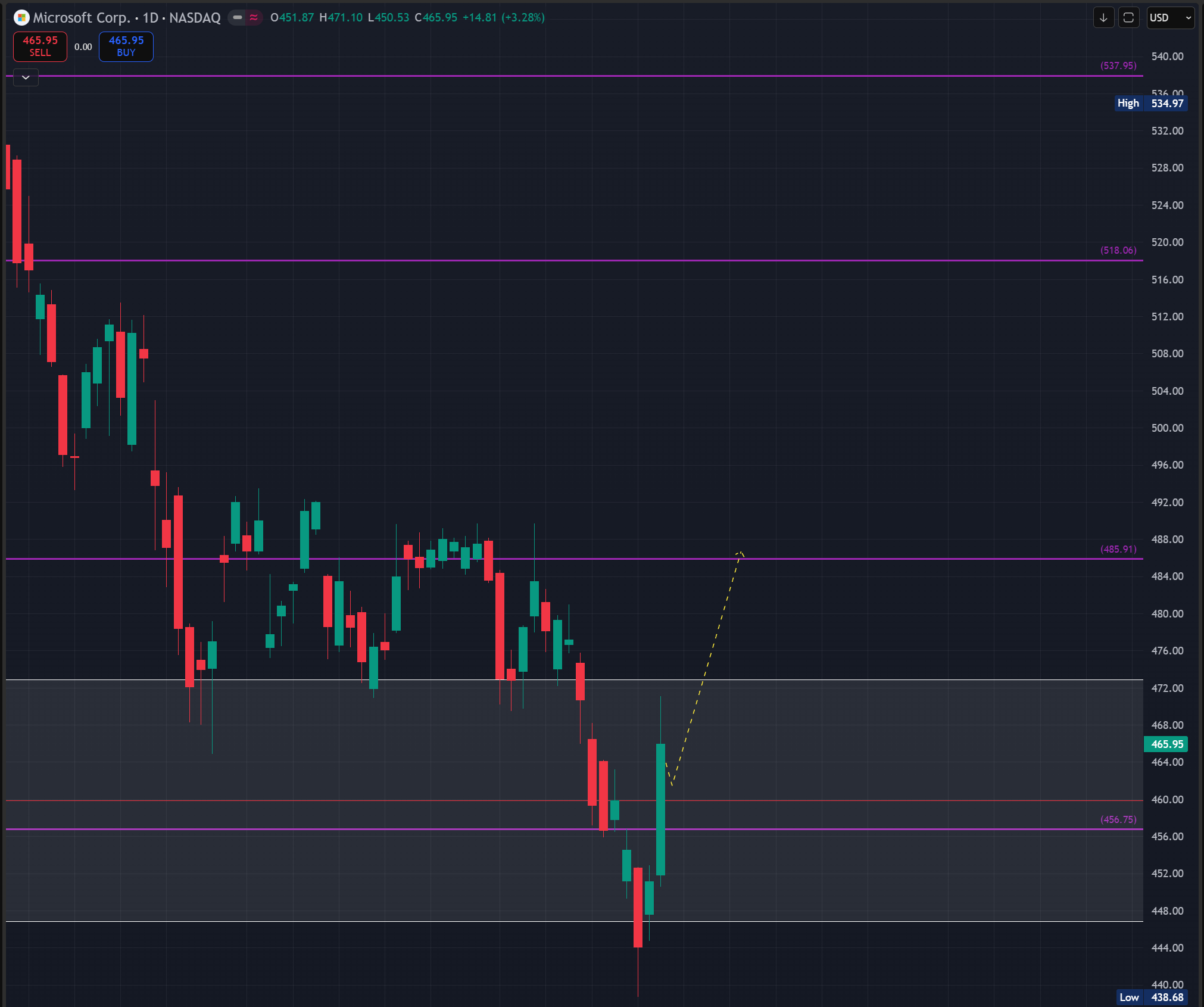Screen dimensions: 1204x1007
Task: Click the pink approximate-equals status icon
Action: coord(254,17)
